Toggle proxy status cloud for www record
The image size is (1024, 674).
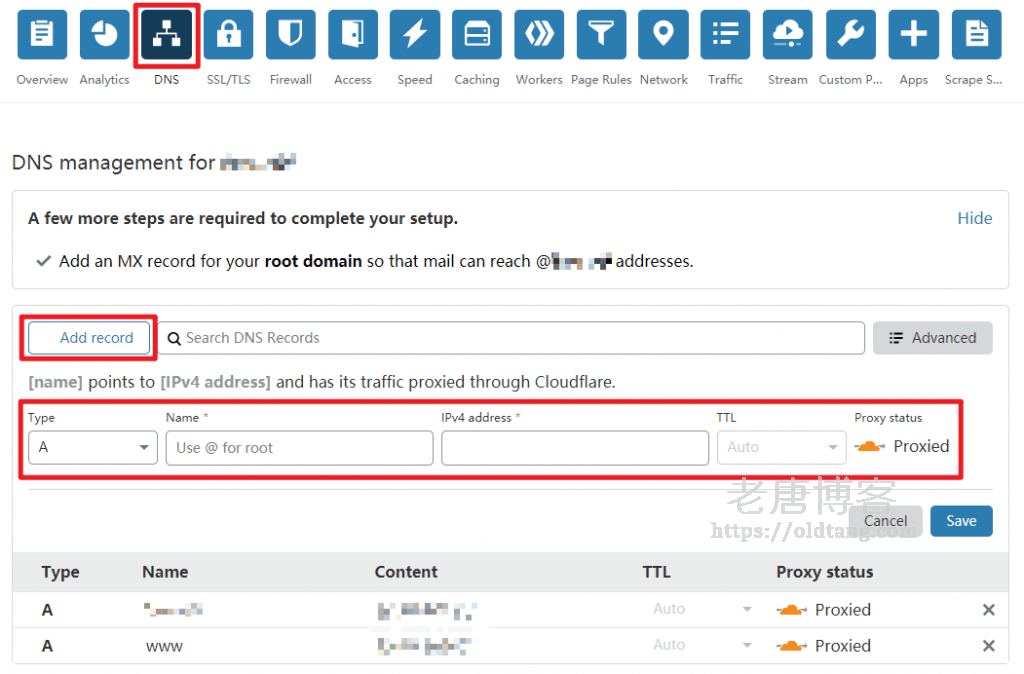pos(792,646)
